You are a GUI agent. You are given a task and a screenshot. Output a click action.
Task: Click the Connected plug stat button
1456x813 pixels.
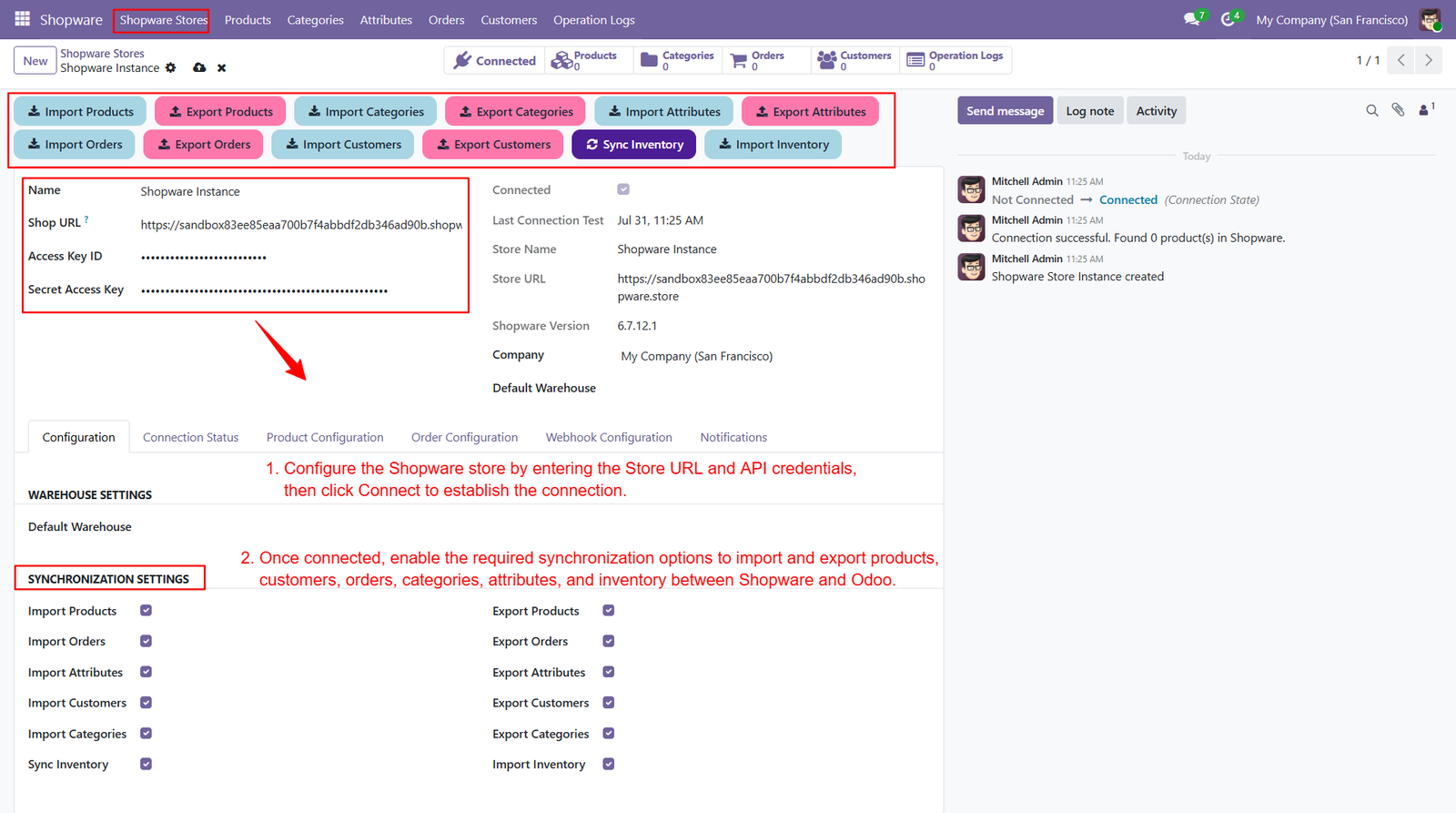point(495,60)
